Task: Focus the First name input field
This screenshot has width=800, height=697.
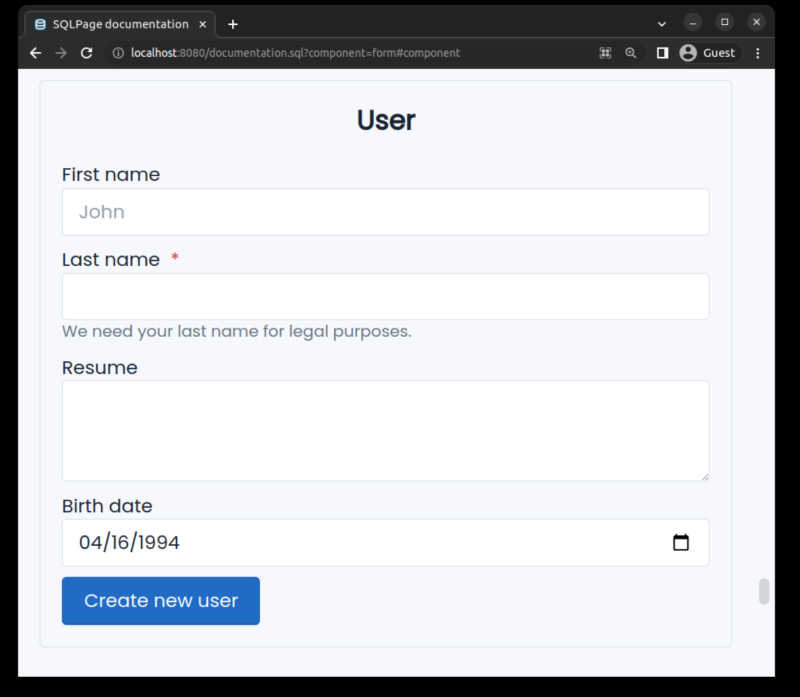Action: coord(386,212)
